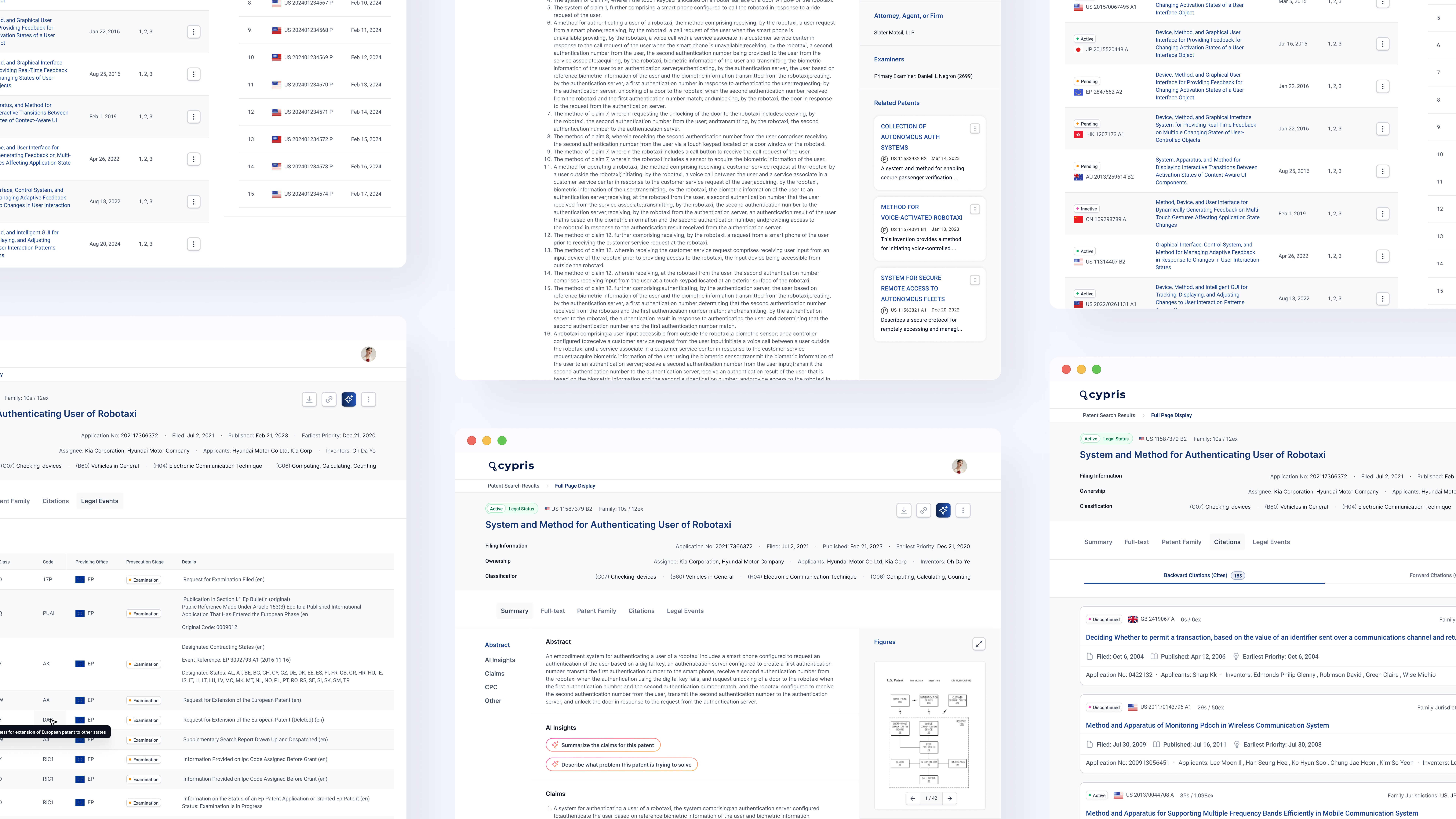Viewport: 1456px width, 819px height.
Task: Open the three-dot menu on the EP 2847662 A2 row
Action: point(1382,86)
